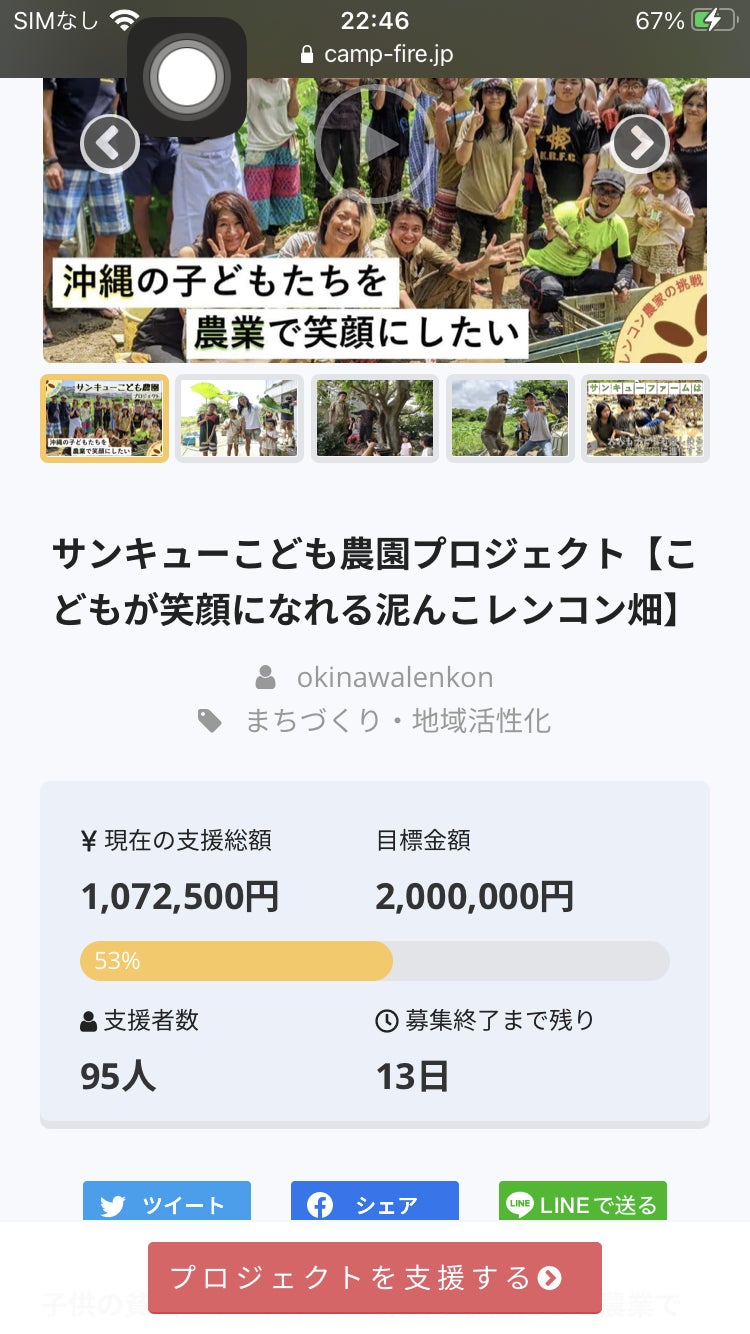
Task: Select the first highlighted gallery thumbnail
Action: pyautogui.click(x=104, y=418)
